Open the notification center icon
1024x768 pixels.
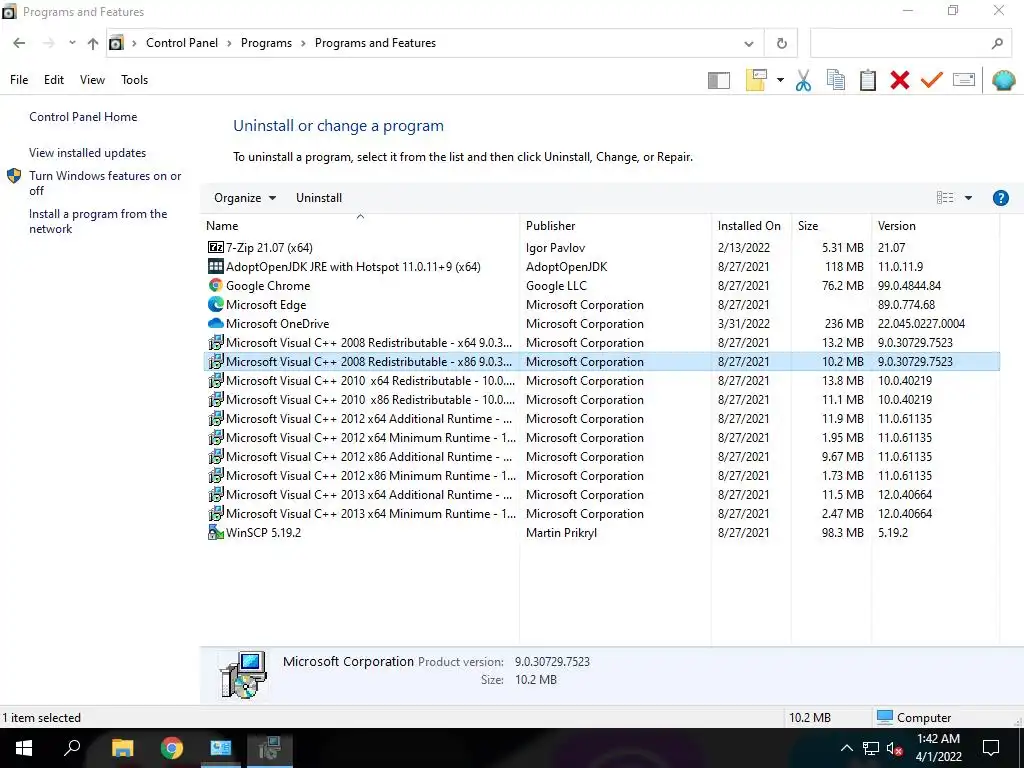pos(991,748)
